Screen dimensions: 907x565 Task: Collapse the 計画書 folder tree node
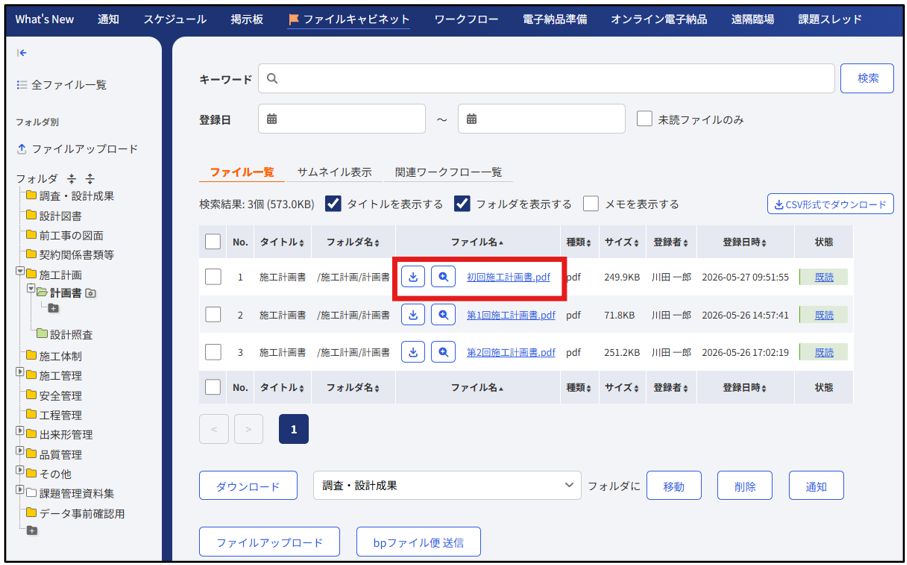pyautogui.click(x=31, y=289)
